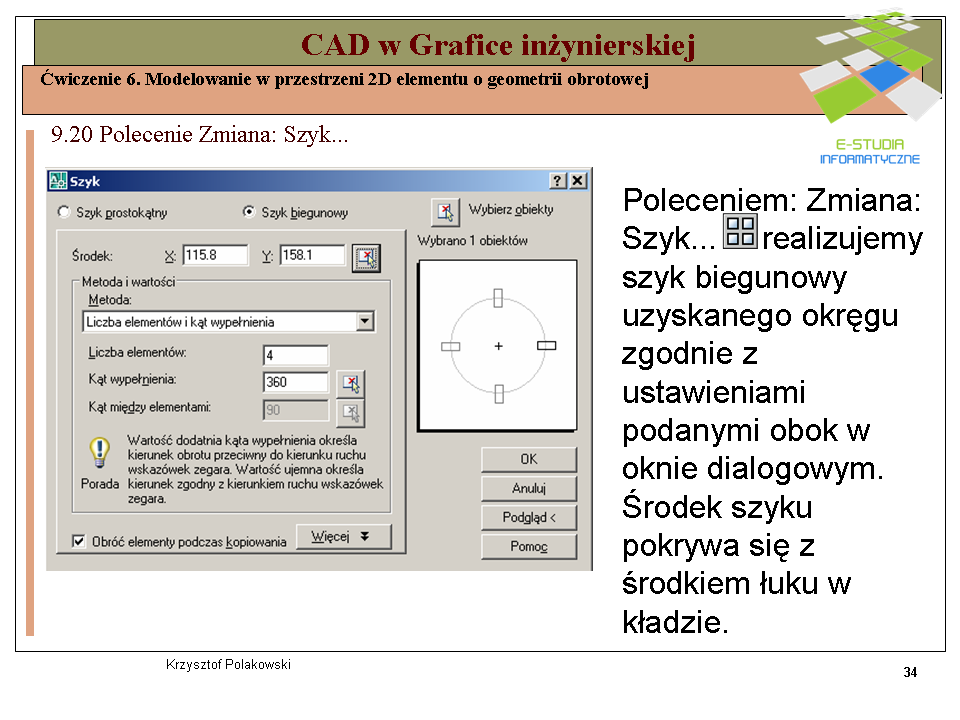Click the Wybierz obiekty select objects icon
The width and height of the screenshot is (960, 720).
click(x=445, y=212)
